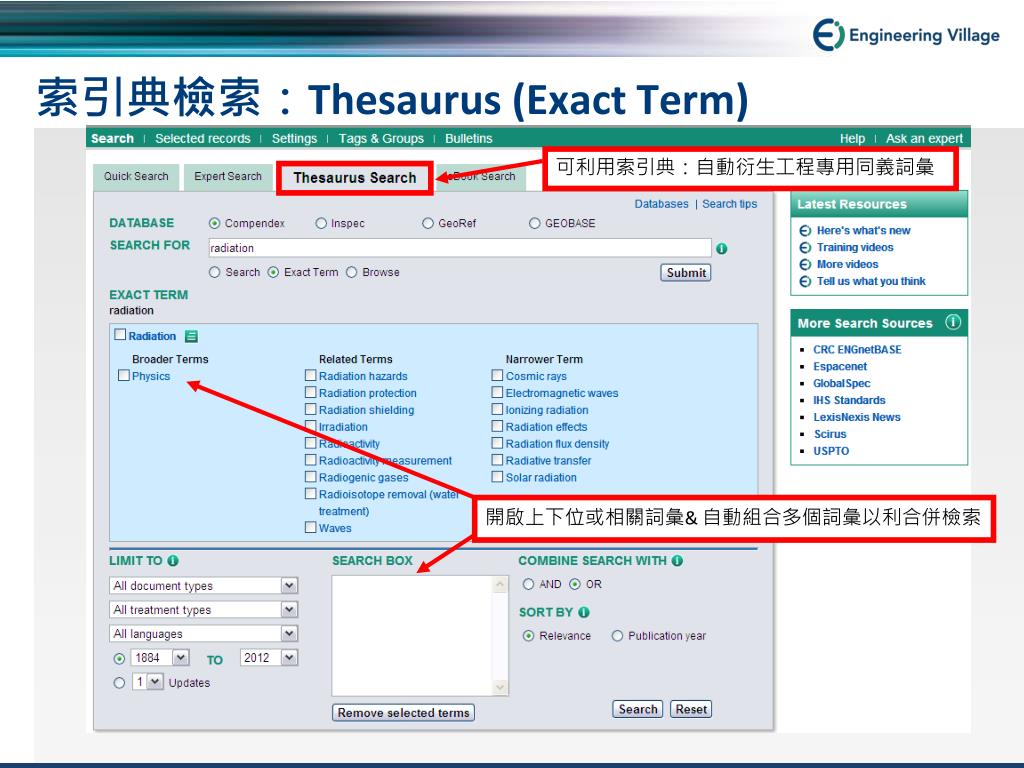
Task: Switch to the Thesaurus Search tab
Action: [x=355, y=178]
